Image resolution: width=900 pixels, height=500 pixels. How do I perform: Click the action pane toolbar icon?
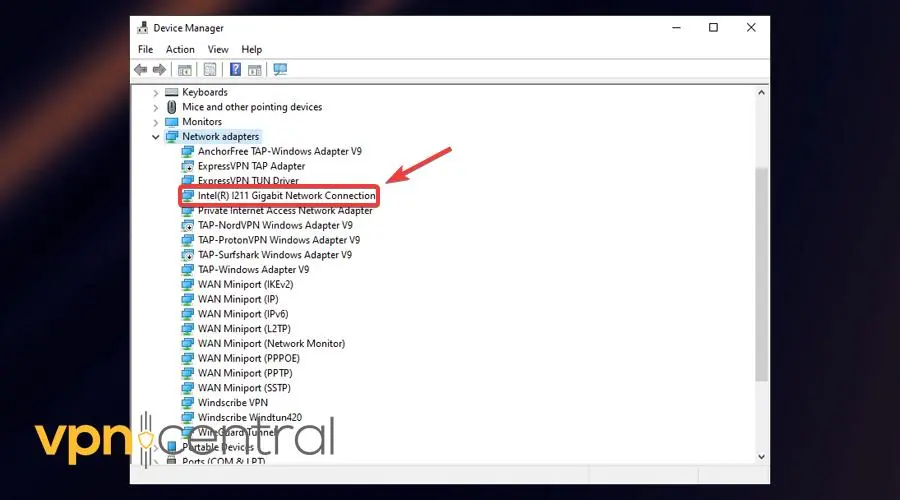(x=254, y=70)
